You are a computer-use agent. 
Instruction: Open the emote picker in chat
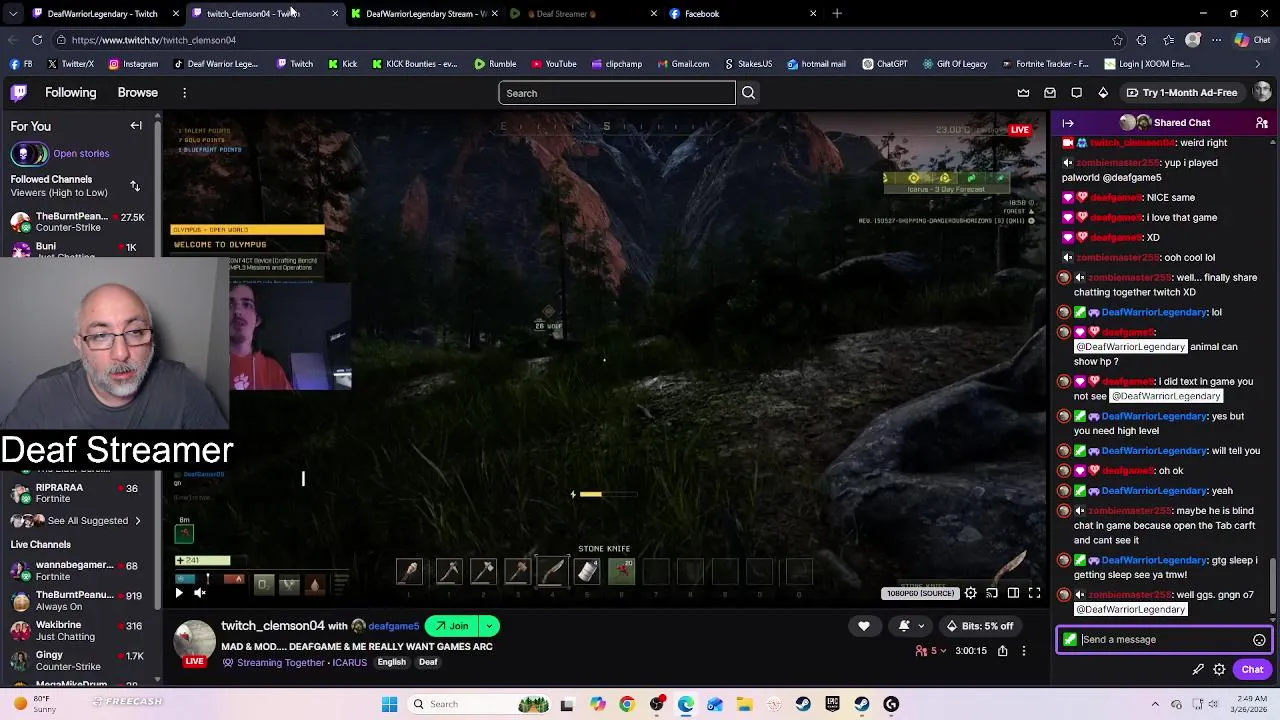(1259, 640)
